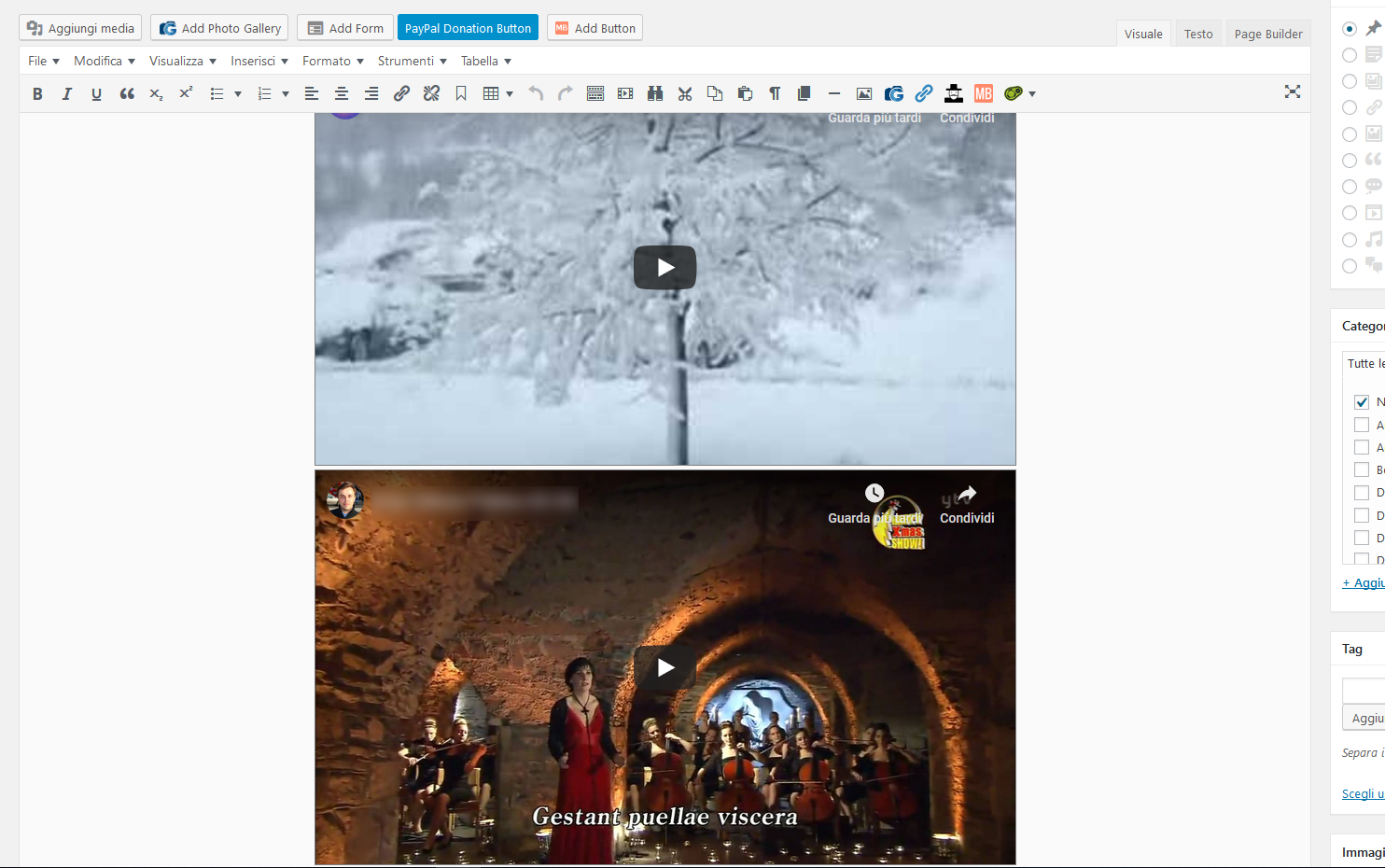Viewport: 1385px width, 868px height.
Task: Click the bulleted list icon
Action: point(217,93)
